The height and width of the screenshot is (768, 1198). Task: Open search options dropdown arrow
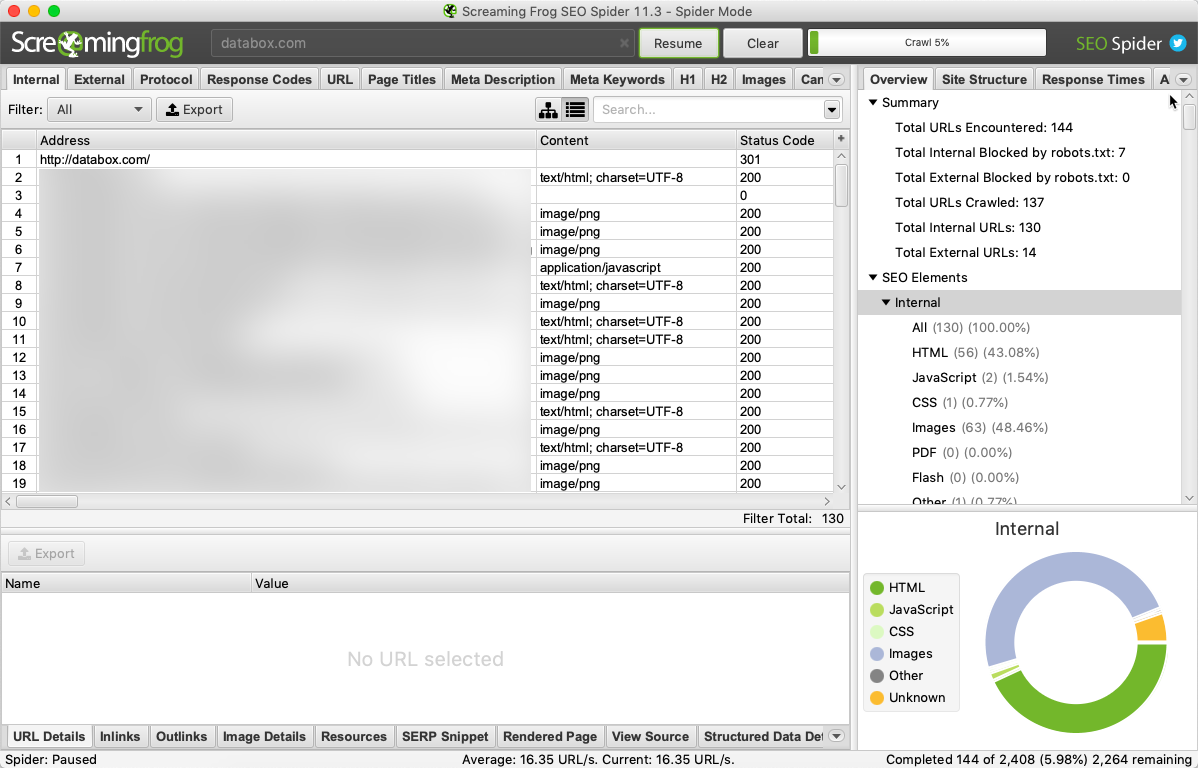coord(832,110)
